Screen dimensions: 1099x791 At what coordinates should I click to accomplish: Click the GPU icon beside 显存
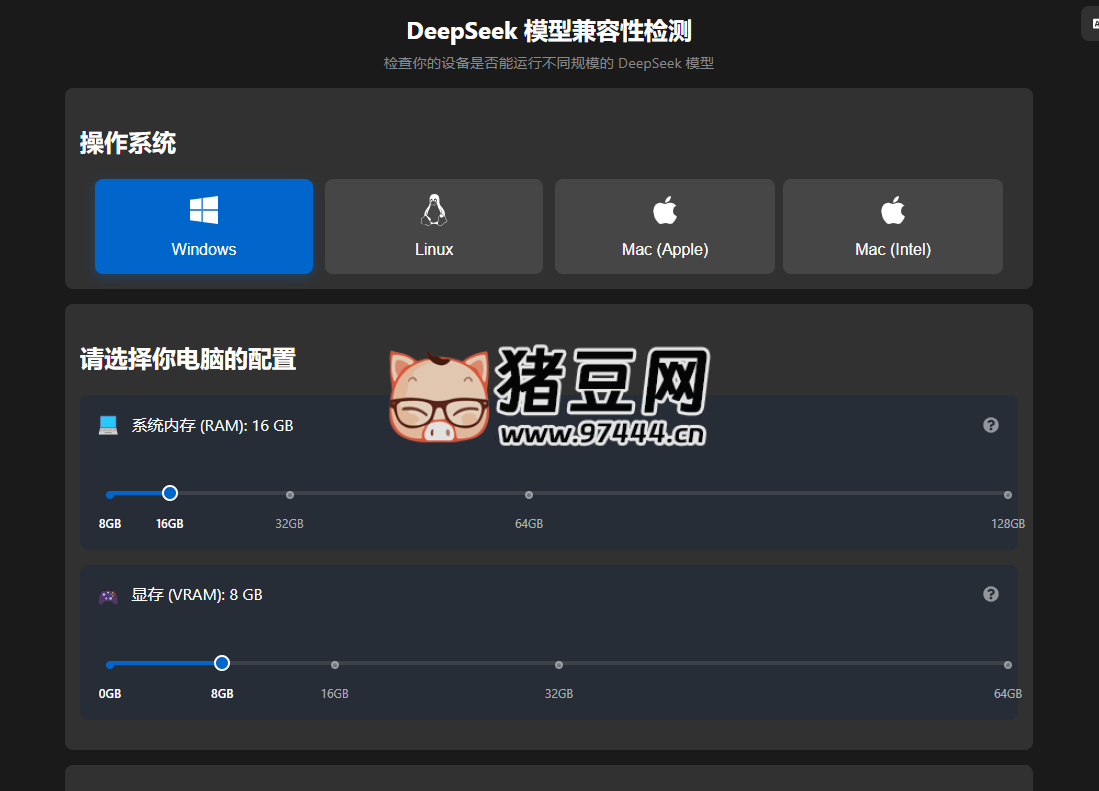(110, 594)
